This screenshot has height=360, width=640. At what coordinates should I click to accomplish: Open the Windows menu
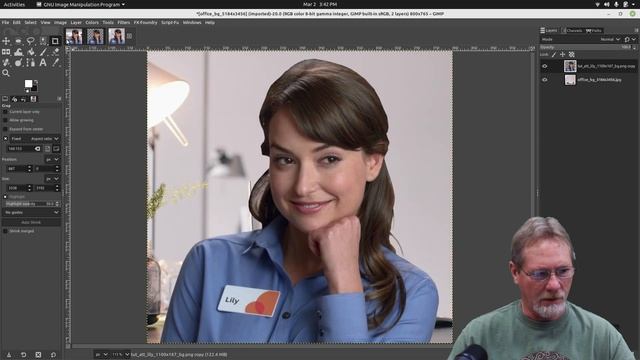[x=192, y=23]
